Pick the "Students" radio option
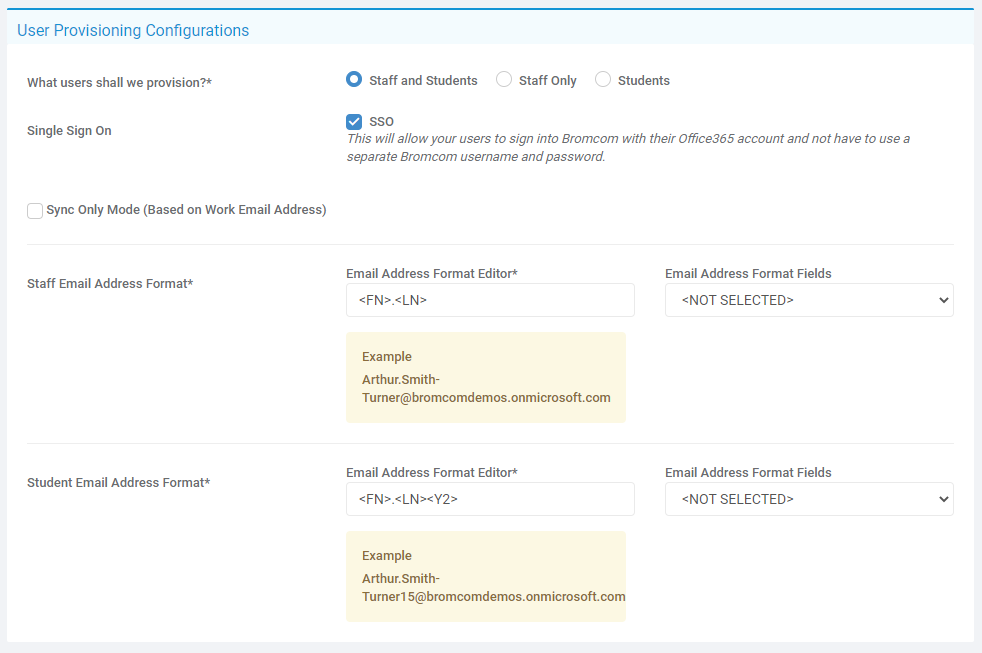 603,80
